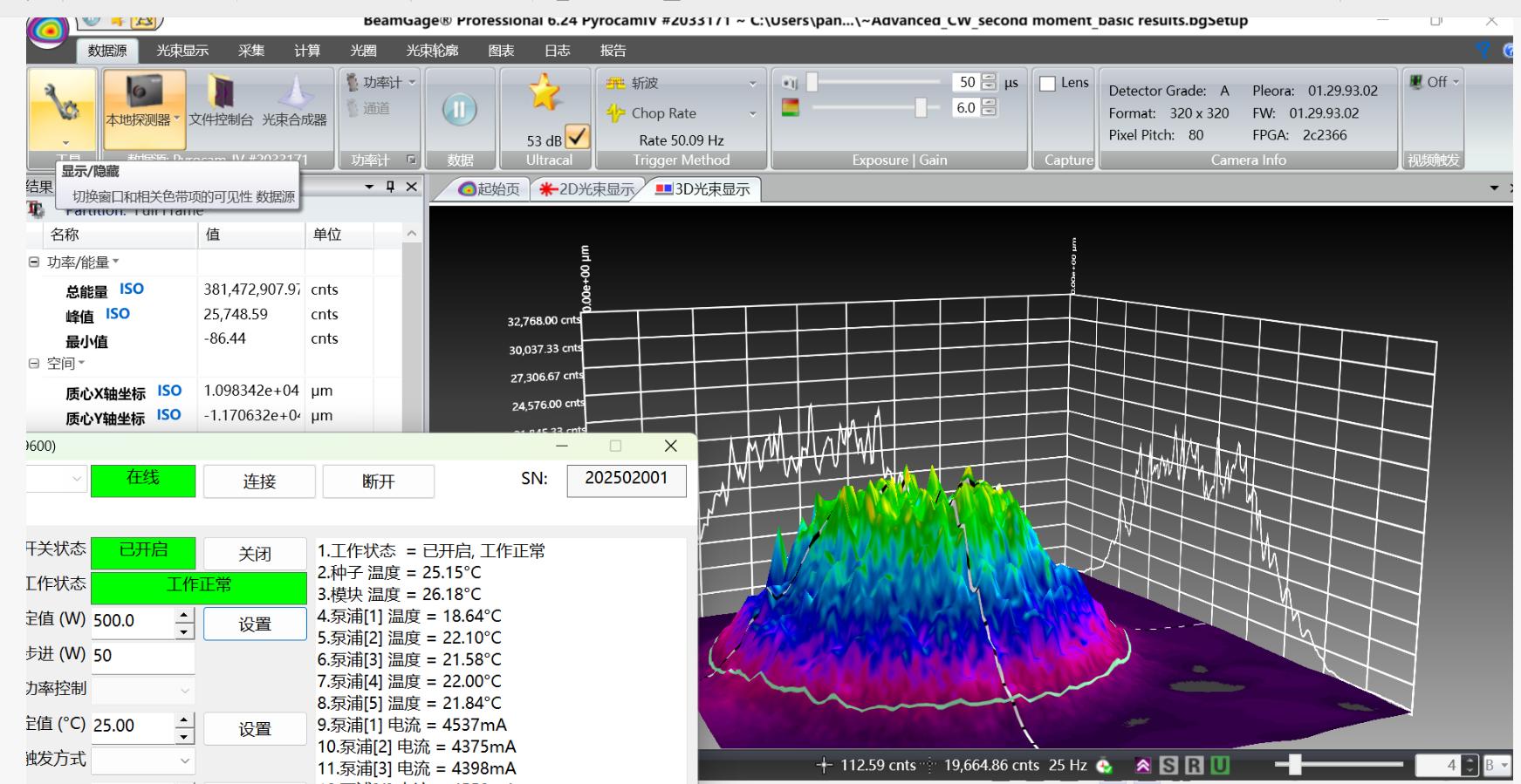Viewport: 1521px width, 784px height.
Task: Click the R indicator in status bar
Action: coord(1193,766)
